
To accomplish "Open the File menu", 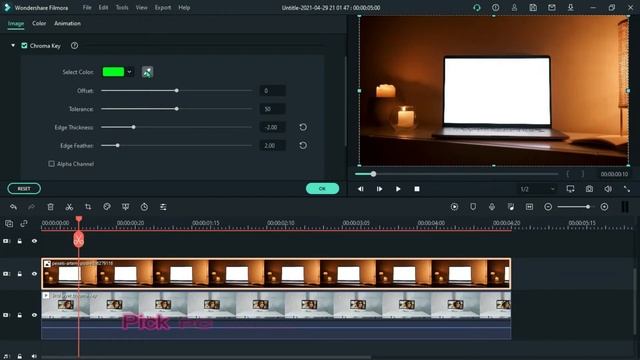I will coord(87,7).
